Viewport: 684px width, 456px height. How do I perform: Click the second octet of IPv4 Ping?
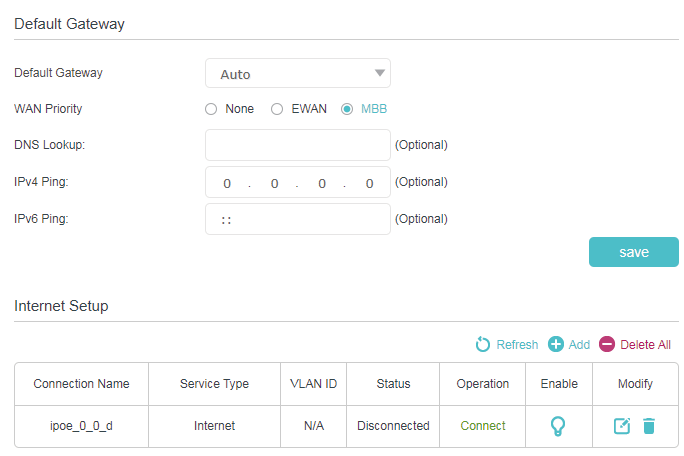click(274, 183)
